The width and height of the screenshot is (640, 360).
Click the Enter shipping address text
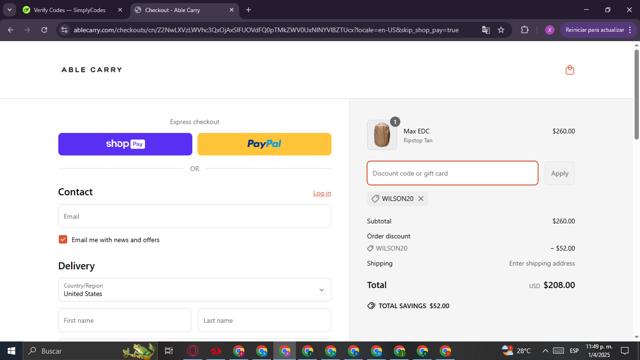[542, 263]
